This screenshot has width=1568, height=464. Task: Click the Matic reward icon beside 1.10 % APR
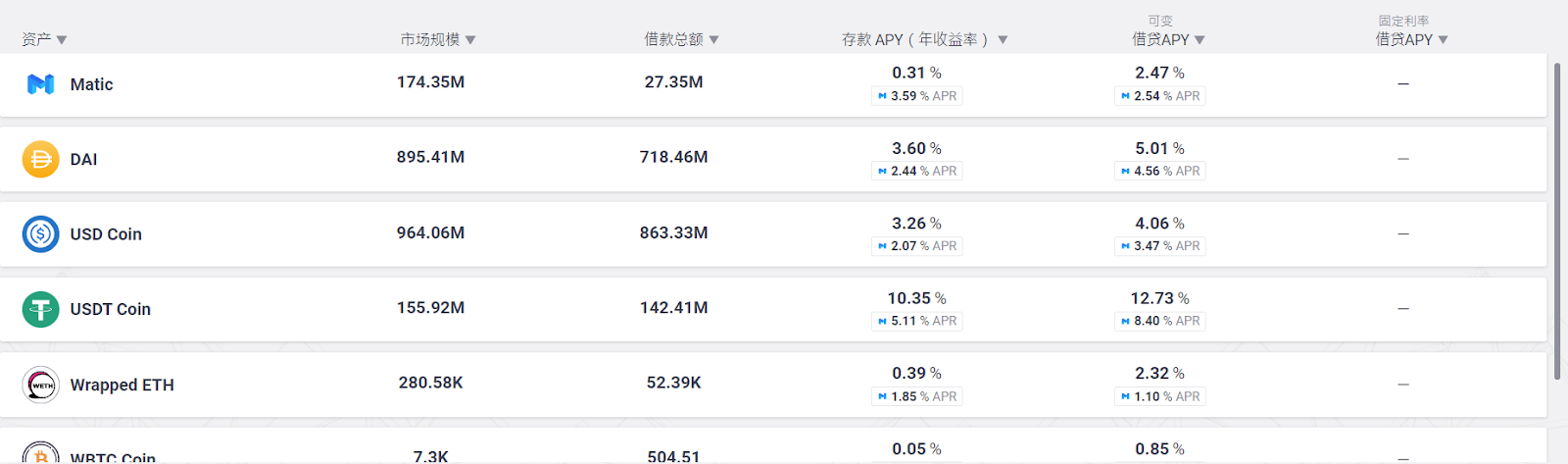coord(1125,396)
